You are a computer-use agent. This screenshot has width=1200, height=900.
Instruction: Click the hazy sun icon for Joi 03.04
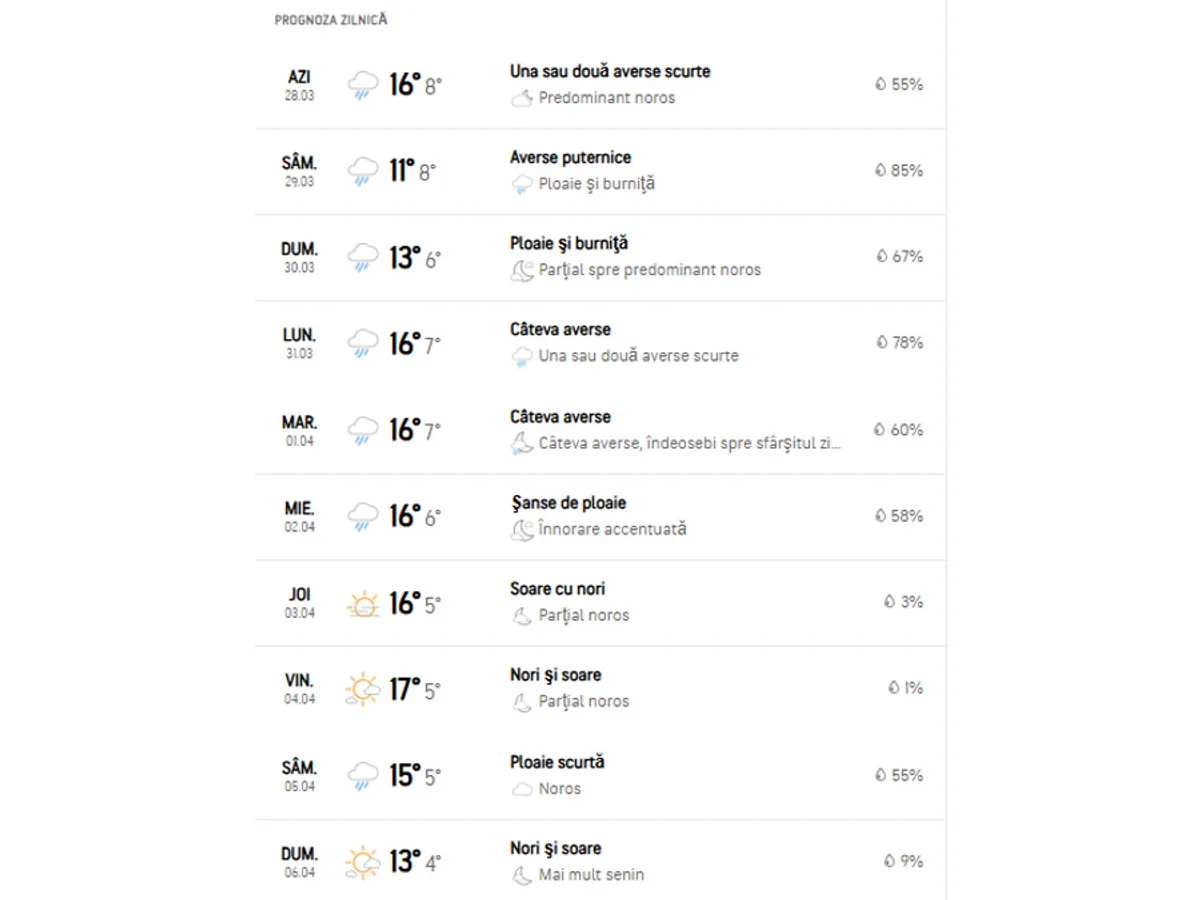click(363, 604)
